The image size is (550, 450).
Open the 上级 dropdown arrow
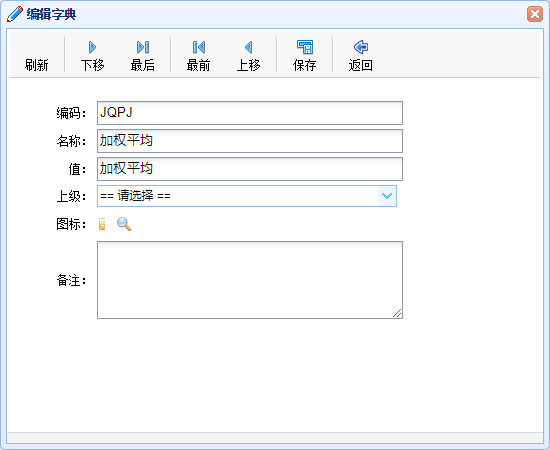(x=387, y=196)
